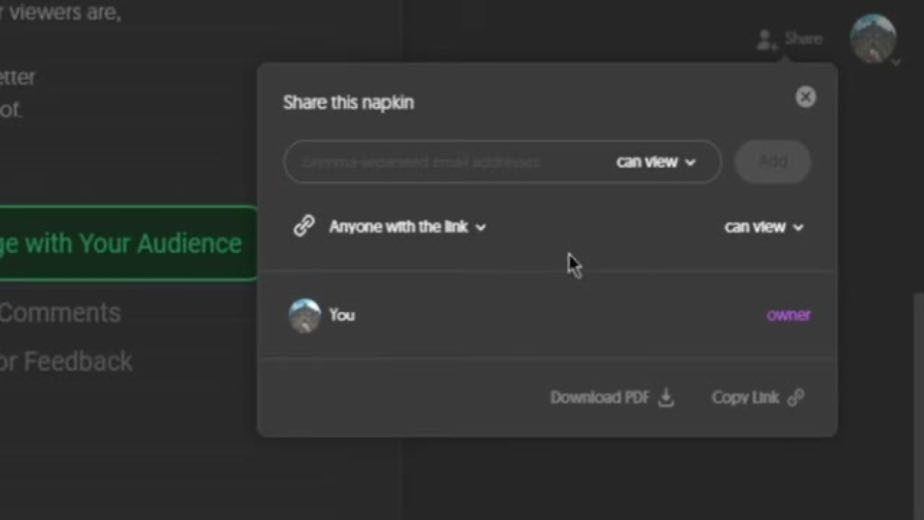The image size is (924, 520).
Task: Open the can view dropdown beside email field
Action: coord(656,162)
